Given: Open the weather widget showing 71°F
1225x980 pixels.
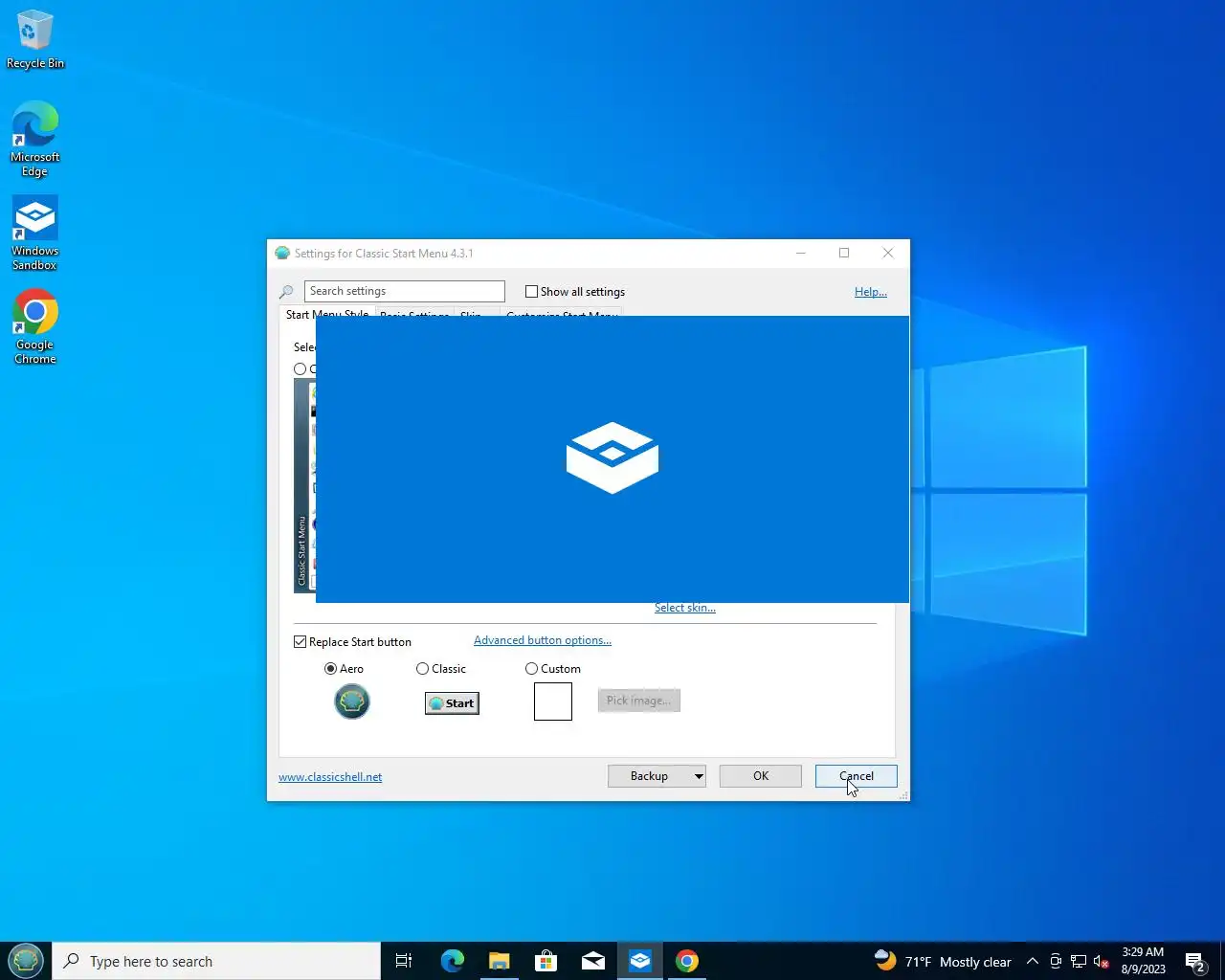Looking at the screenshot, I should [943, 961].
